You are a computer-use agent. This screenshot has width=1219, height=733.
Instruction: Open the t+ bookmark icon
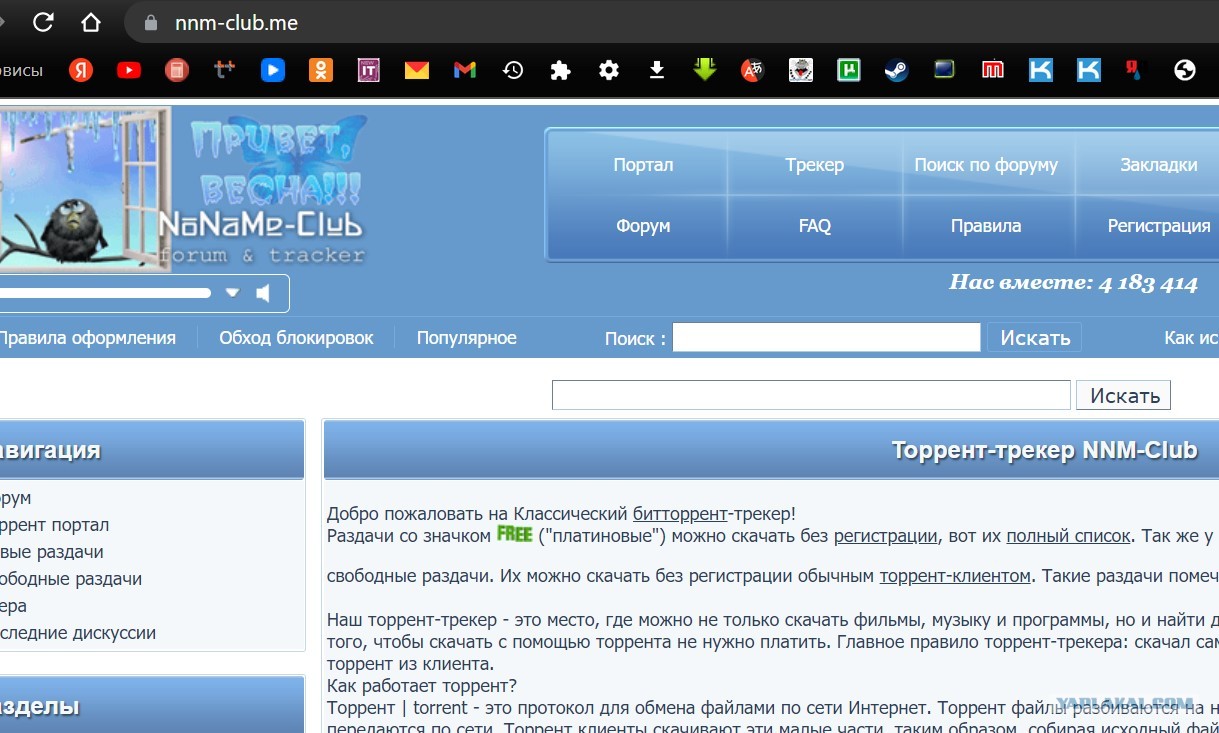tap(225, 70)
